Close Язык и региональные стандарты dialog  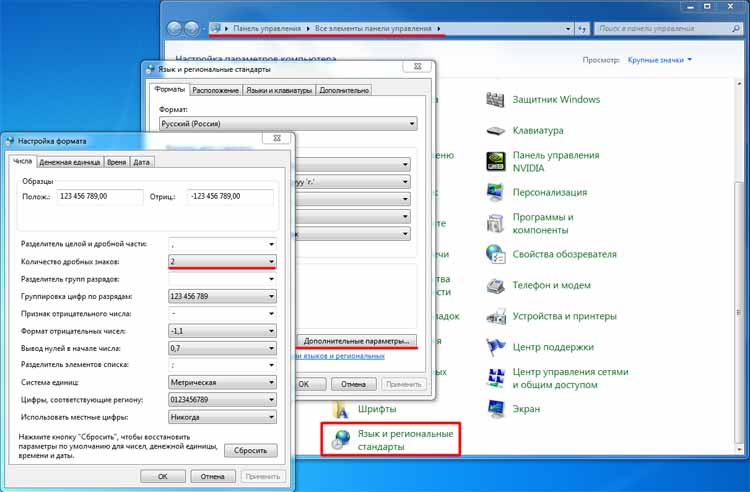click(418, 66)
